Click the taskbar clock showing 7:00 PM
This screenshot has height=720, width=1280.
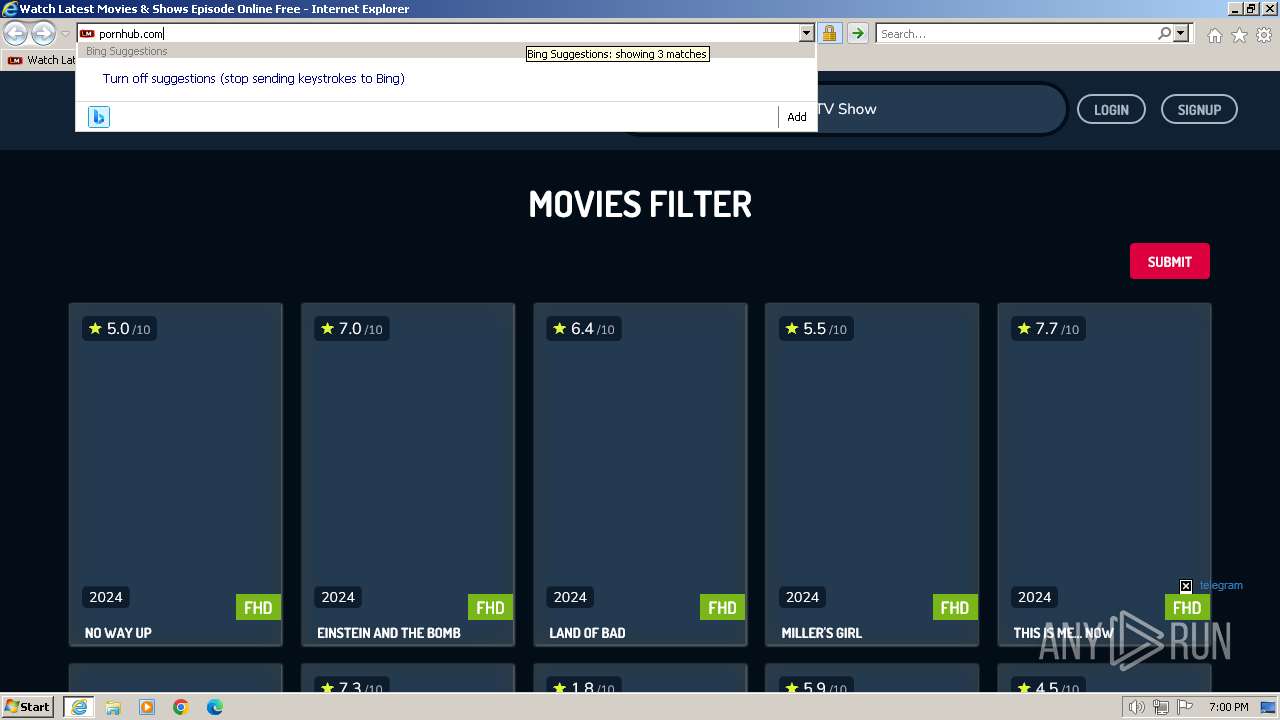point(1228,707)
